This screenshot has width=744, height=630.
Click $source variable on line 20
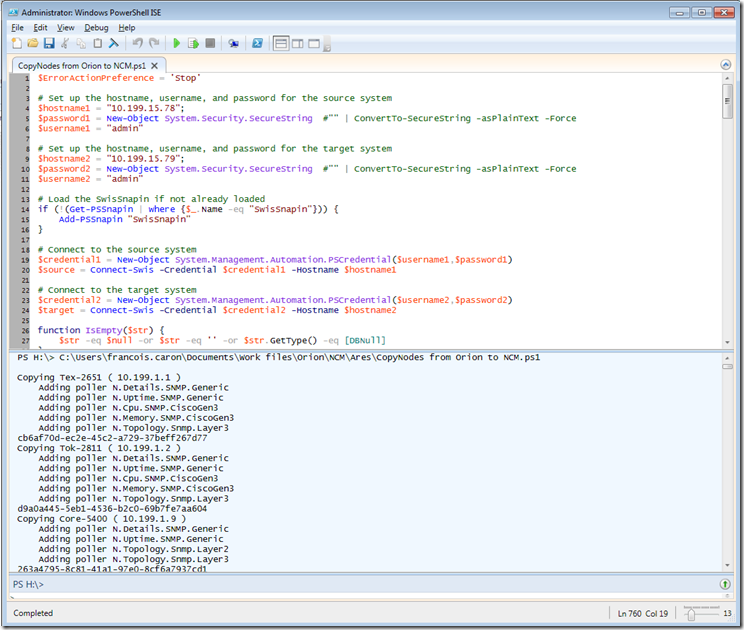click(56, 270)
